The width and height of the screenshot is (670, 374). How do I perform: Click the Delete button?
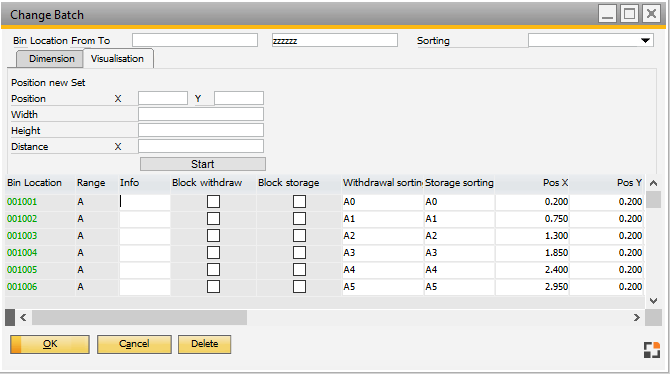[x=204, y=344]
